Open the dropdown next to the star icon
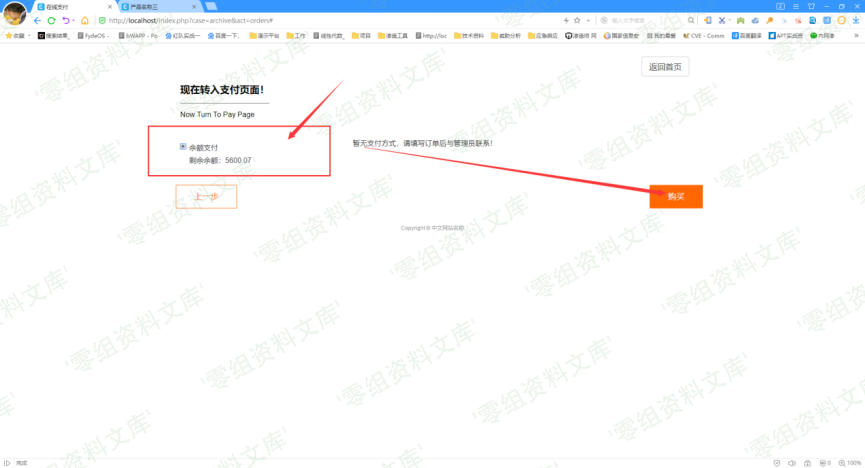Viewport: 865px width, 468px height. [x=588, y=20]
